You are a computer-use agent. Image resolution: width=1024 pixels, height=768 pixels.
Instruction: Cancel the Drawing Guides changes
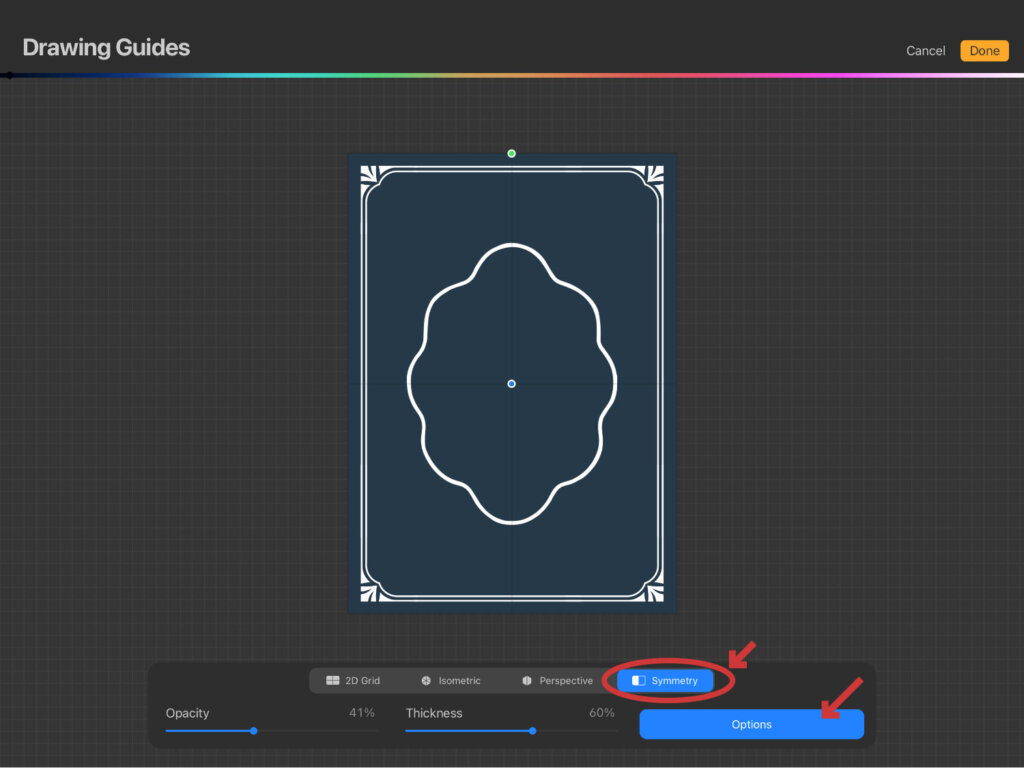coord(925,51)
